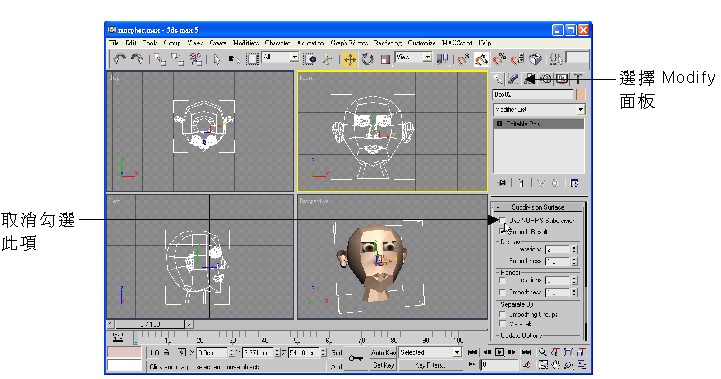Click the key icon beside Auto Key

click(x=355, y=358)
